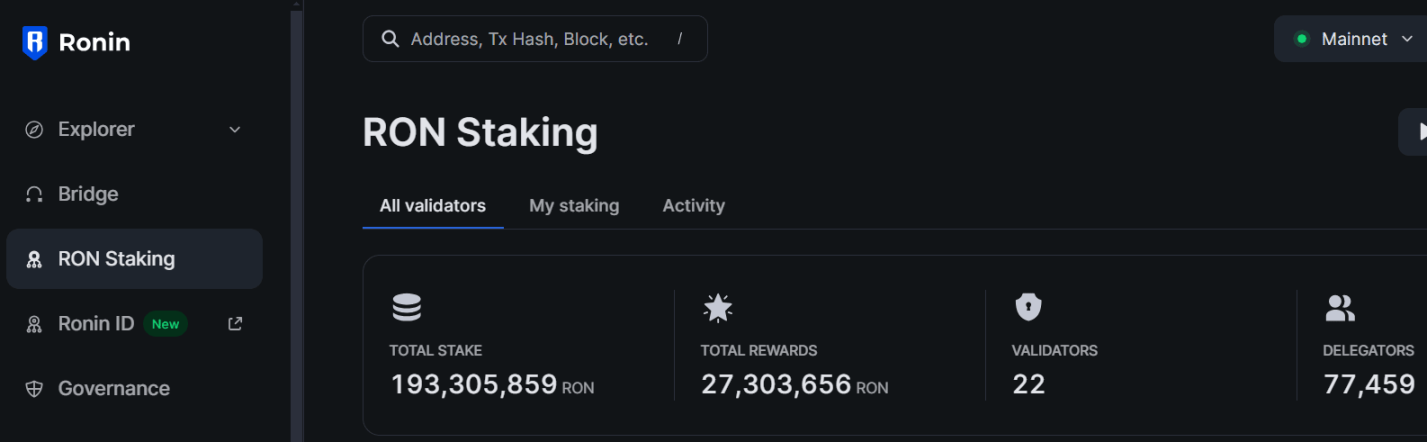
Task: Click the magnifier search icon
Action: pos(391,39)
